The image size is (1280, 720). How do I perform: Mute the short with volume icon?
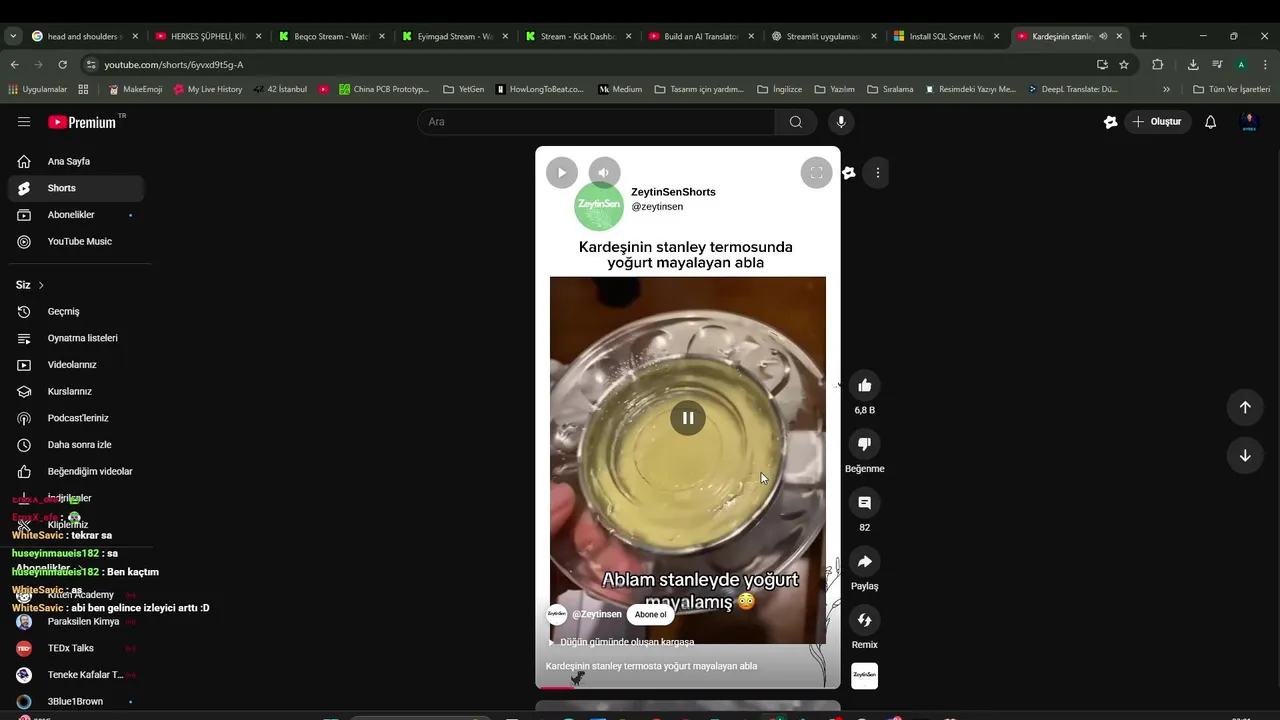coord(604,172)
